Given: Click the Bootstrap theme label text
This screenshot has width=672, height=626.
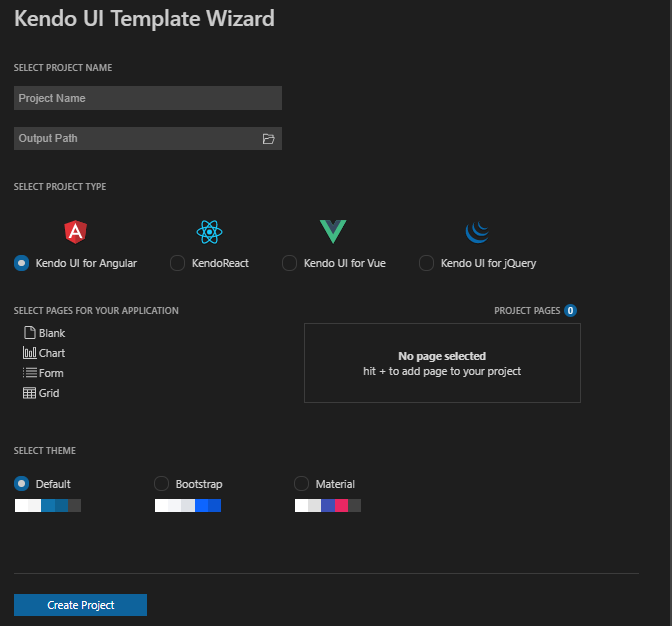Looking at the screenshot, I should pyautogui.click(x=199, y=484).
